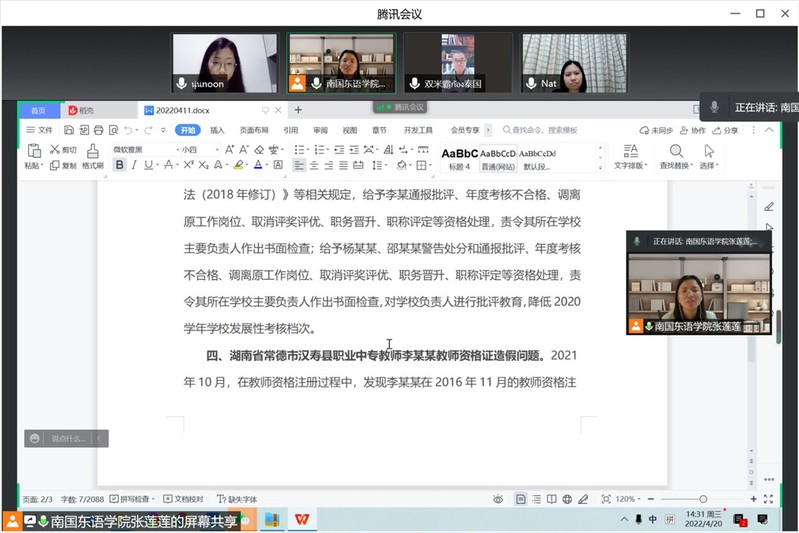Toggle bold formatting in the ribbon

click(x=120, y=165)
